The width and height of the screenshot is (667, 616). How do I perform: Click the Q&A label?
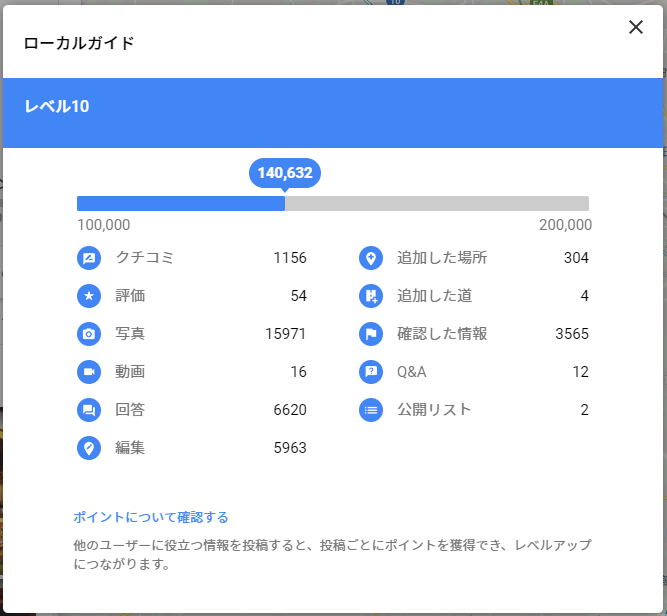pos(412,372)
